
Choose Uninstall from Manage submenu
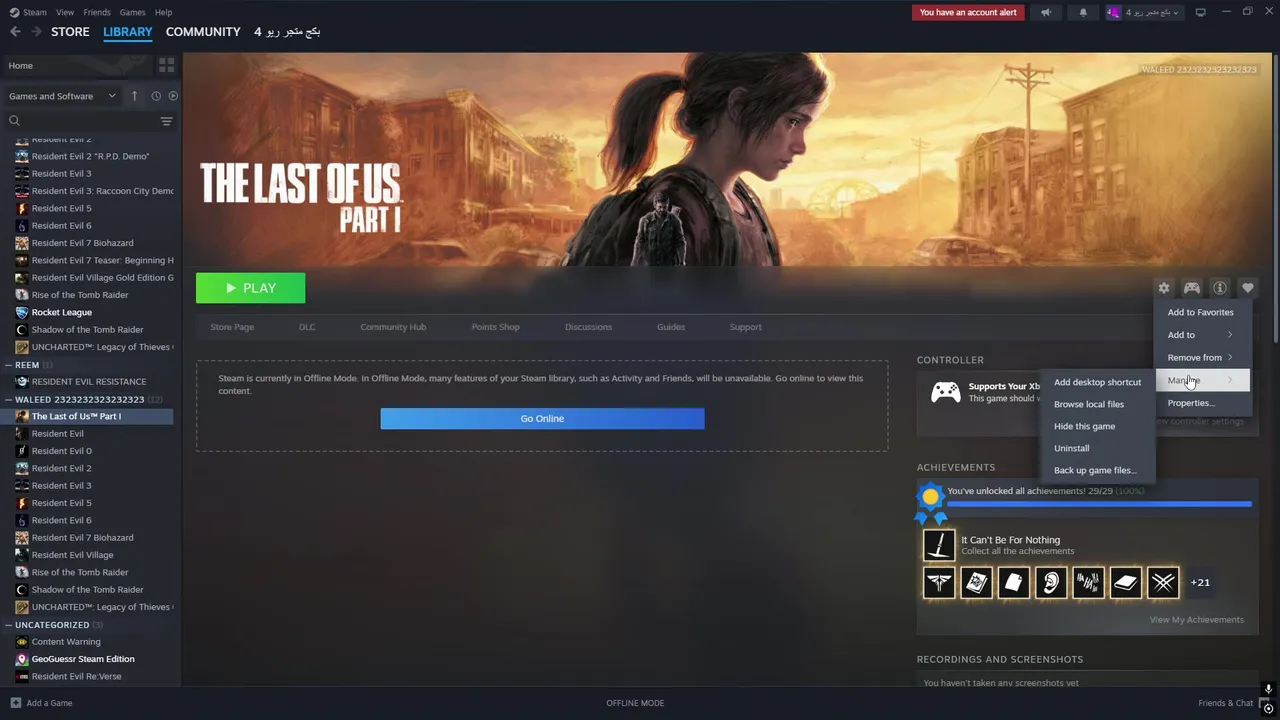pos(1097,448)
